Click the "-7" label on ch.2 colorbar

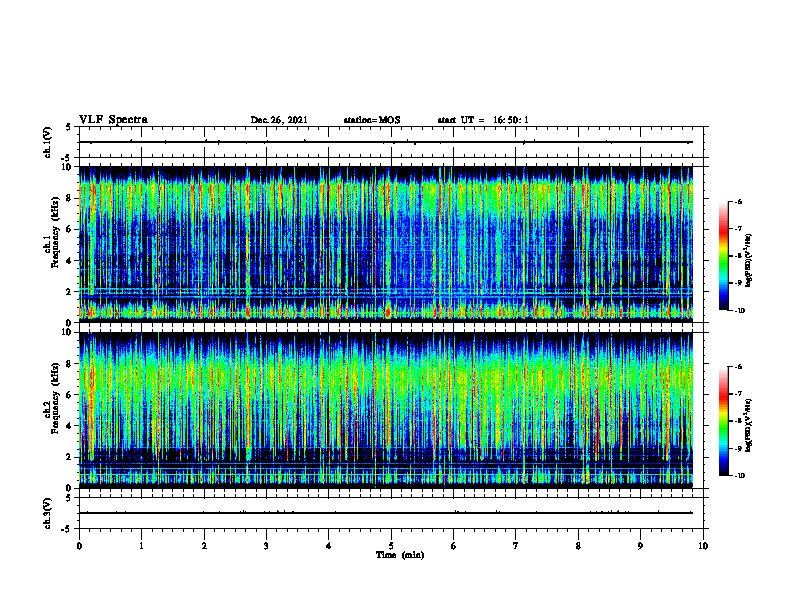pos(738,394)
